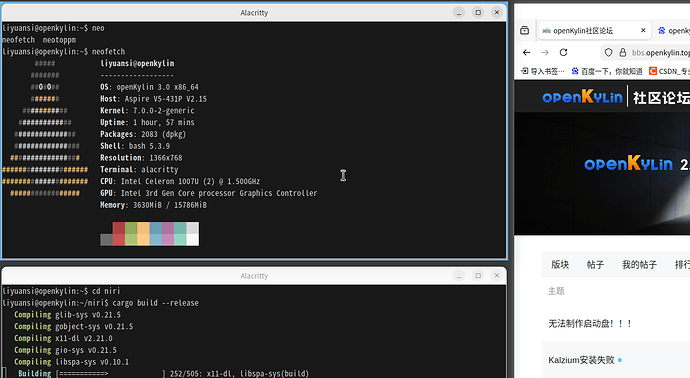Click 'Compiling glib-sys v0.21.5' line
This screenshot has width=690, height=378.
[67, 315]
